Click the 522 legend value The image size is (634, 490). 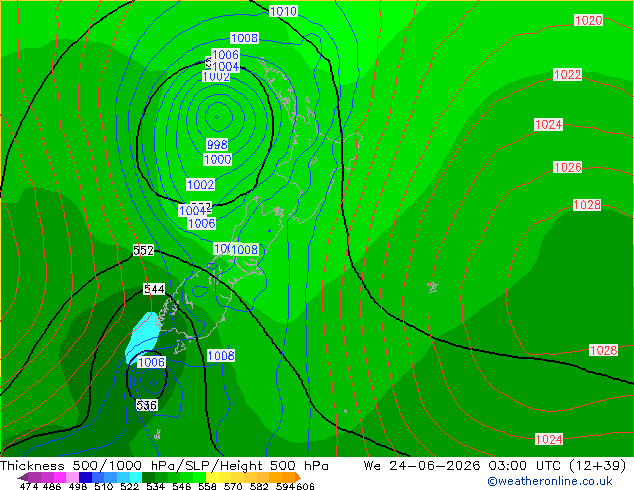[129, 486]
